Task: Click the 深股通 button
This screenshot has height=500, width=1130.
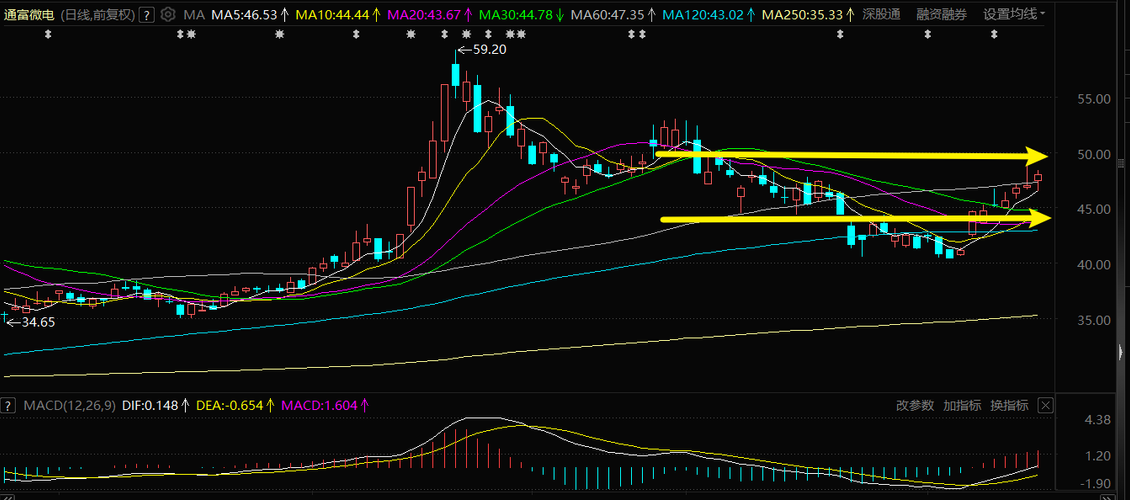Action: (881, 14)
